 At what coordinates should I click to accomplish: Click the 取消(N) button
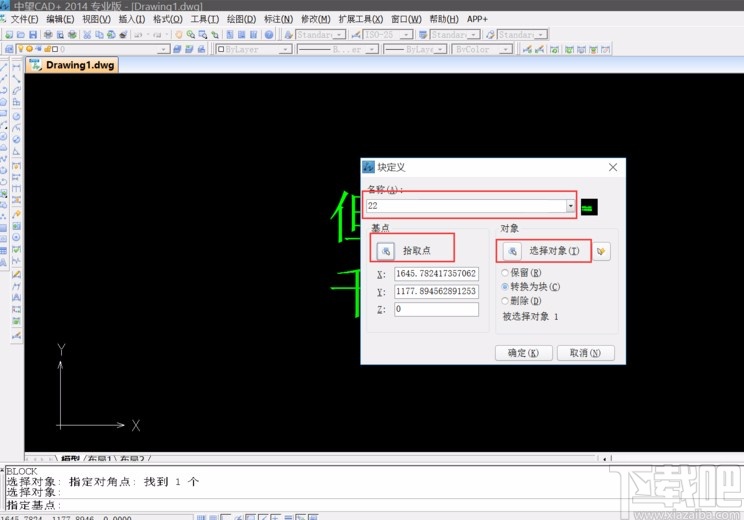586,353
